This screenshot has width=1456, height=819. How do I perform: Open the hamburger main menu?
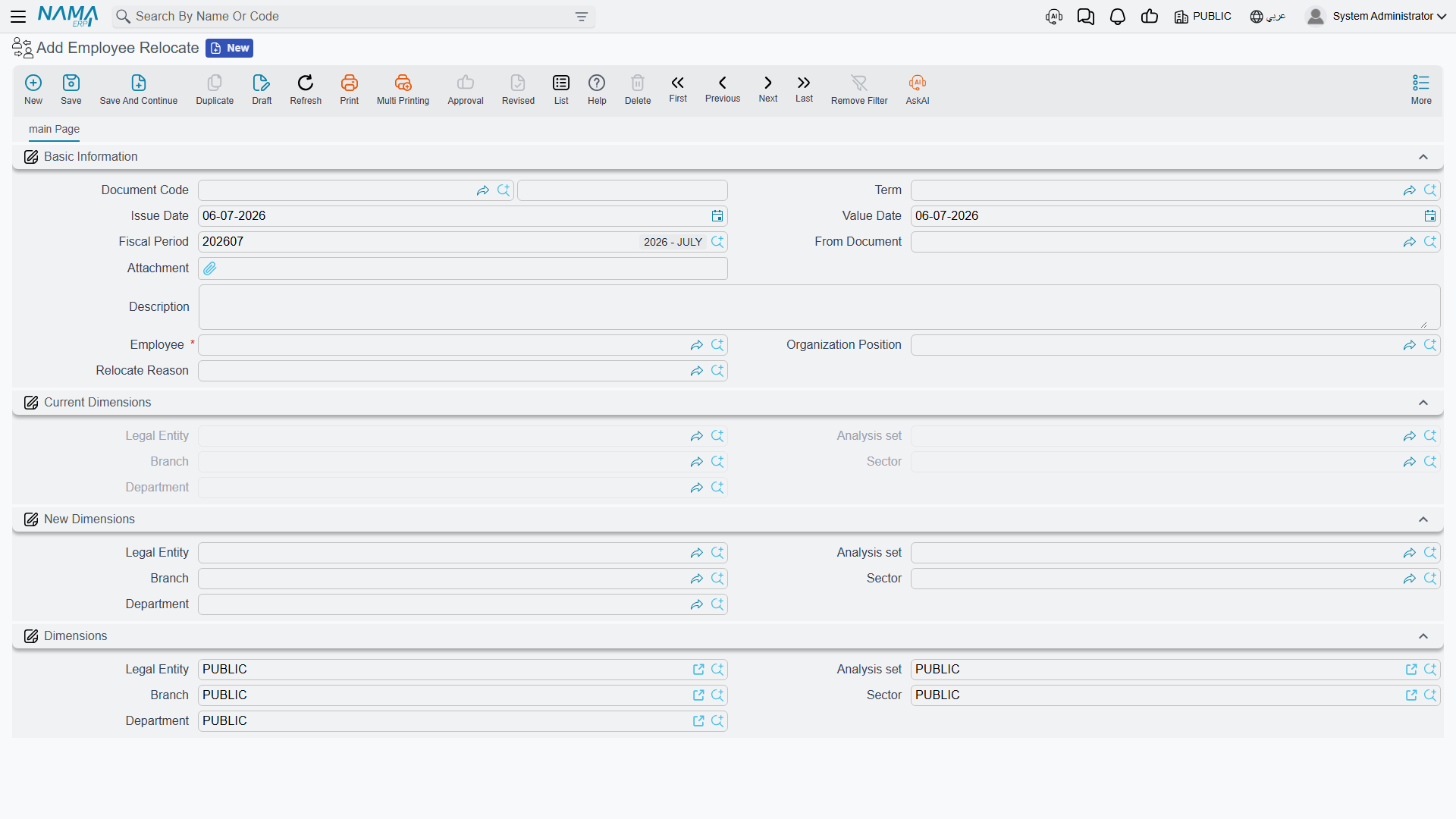[x=18, y=16]
